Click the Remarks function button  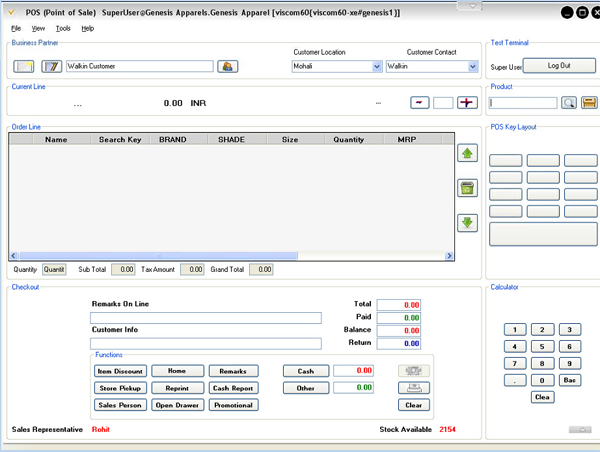click(233, 371)
